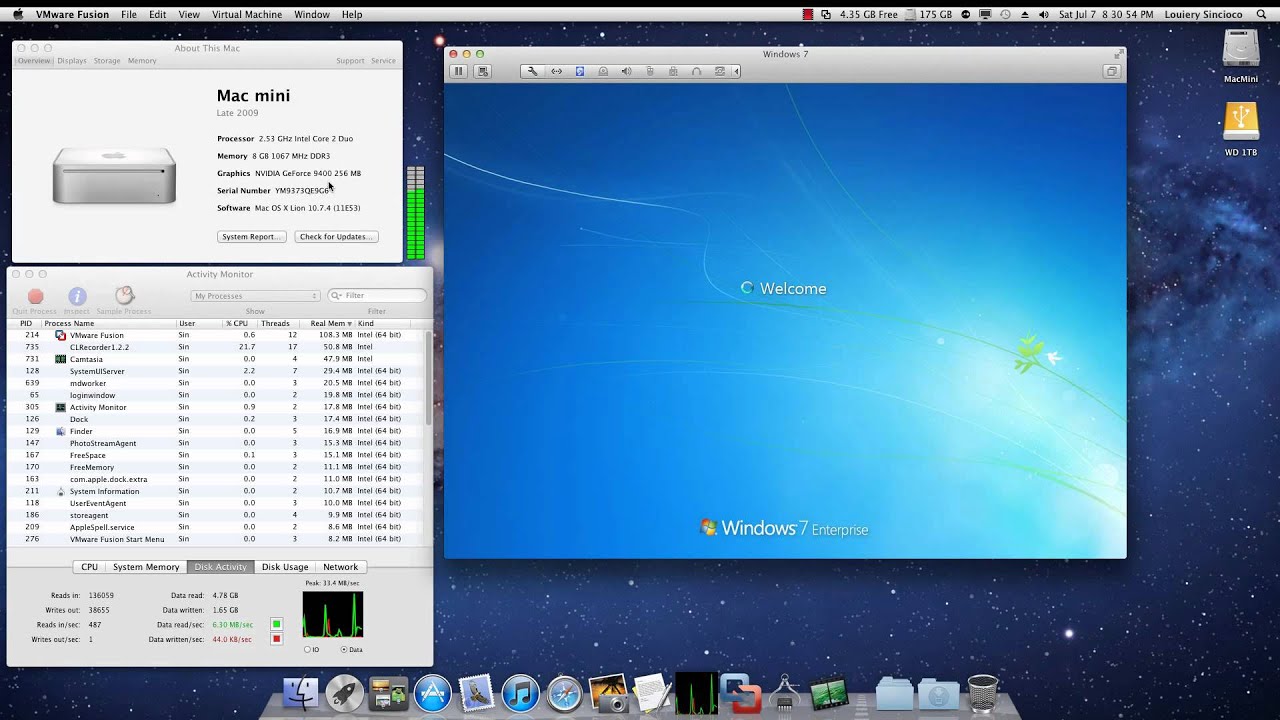The image size is (1280, 720).
Task: Click the snapshot icon in the VMware toolbar
Action: pos(484,71)
